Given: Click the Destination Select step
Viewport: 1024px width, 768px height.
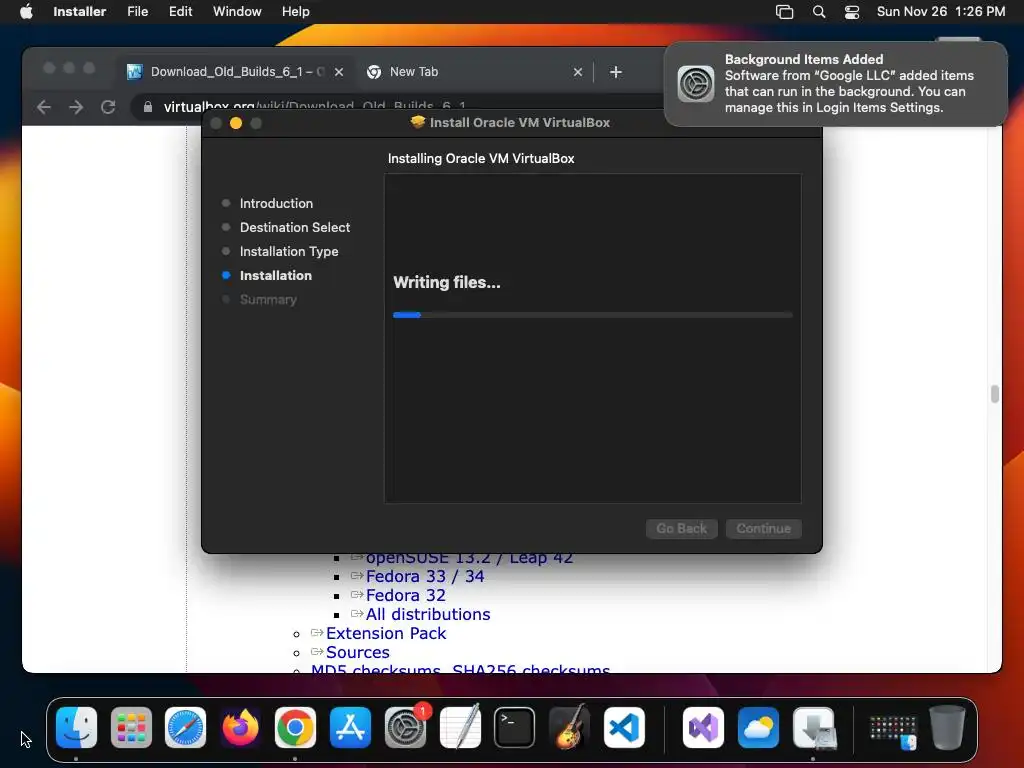Looking at the screenshot, I should pos(295,227).
